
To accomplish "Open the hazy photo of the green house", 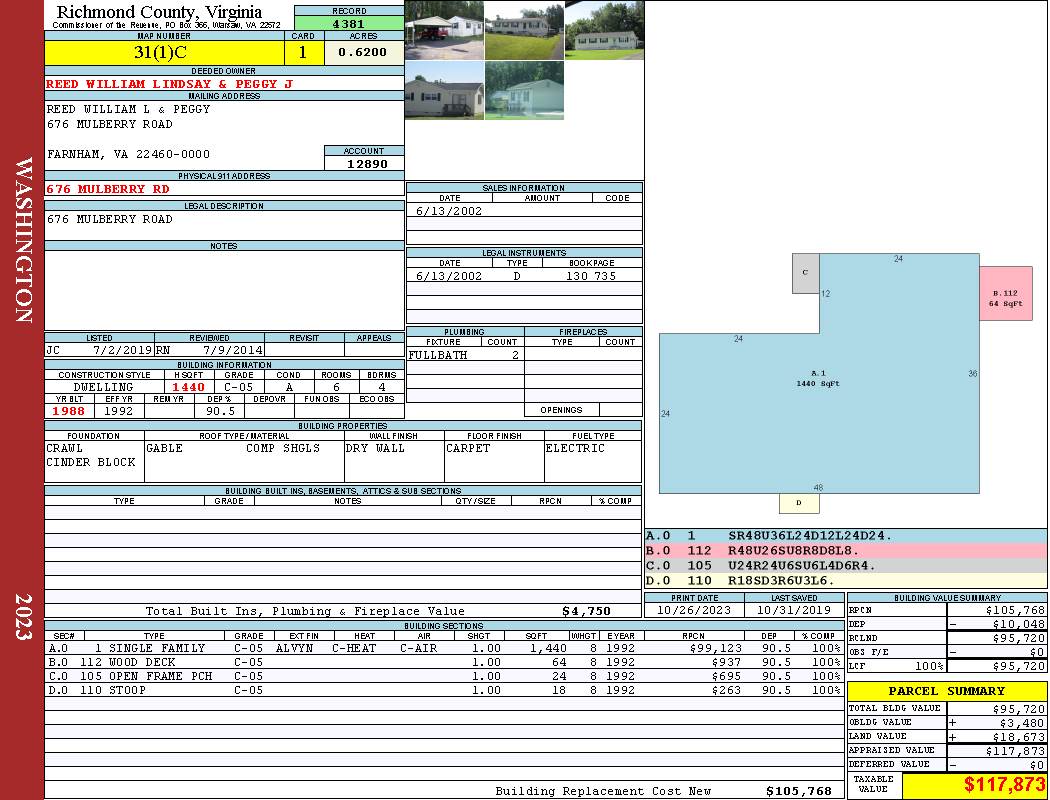I will point(524,90).
